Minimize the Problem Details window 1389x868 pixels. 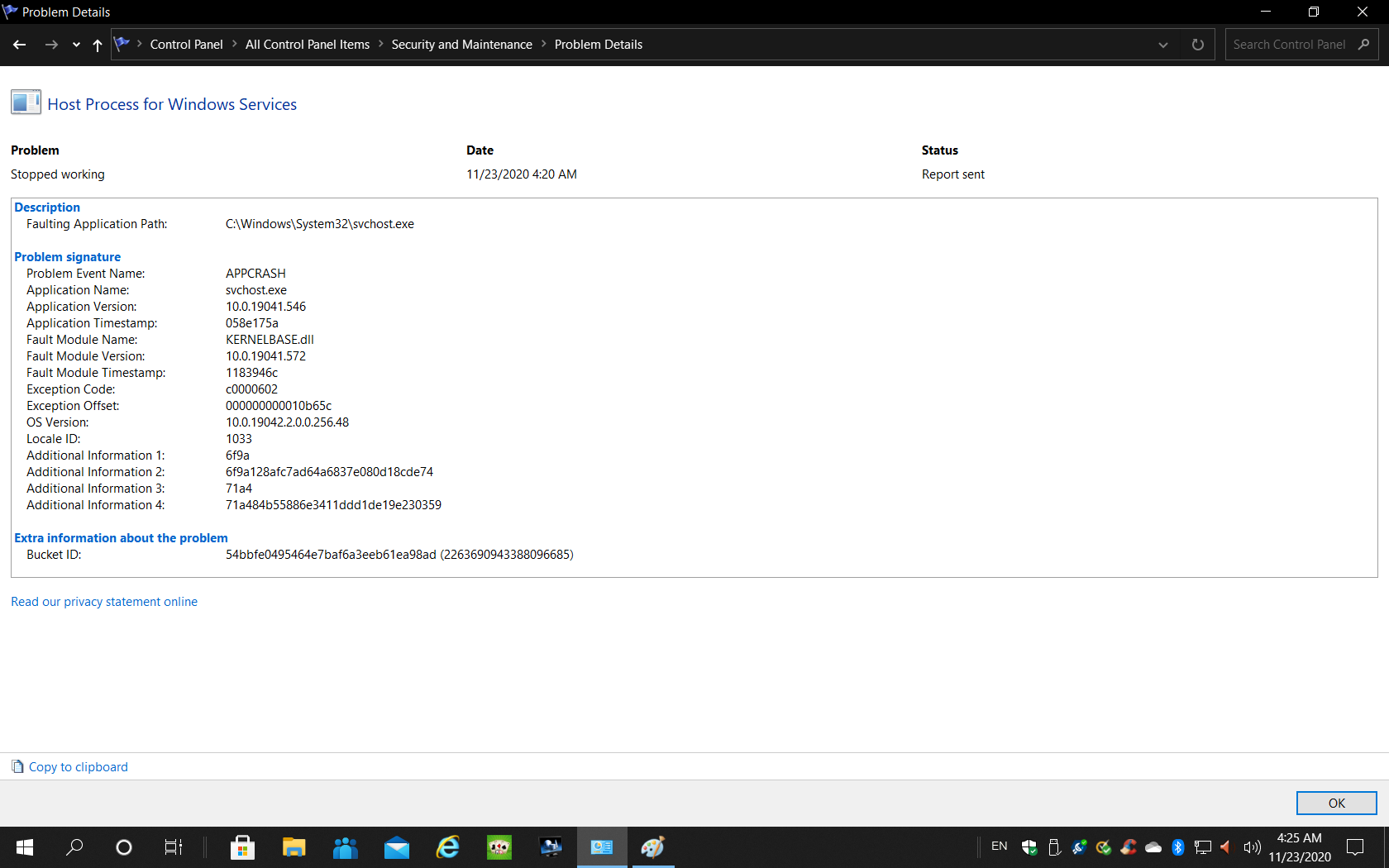(x=1266, y=12)
